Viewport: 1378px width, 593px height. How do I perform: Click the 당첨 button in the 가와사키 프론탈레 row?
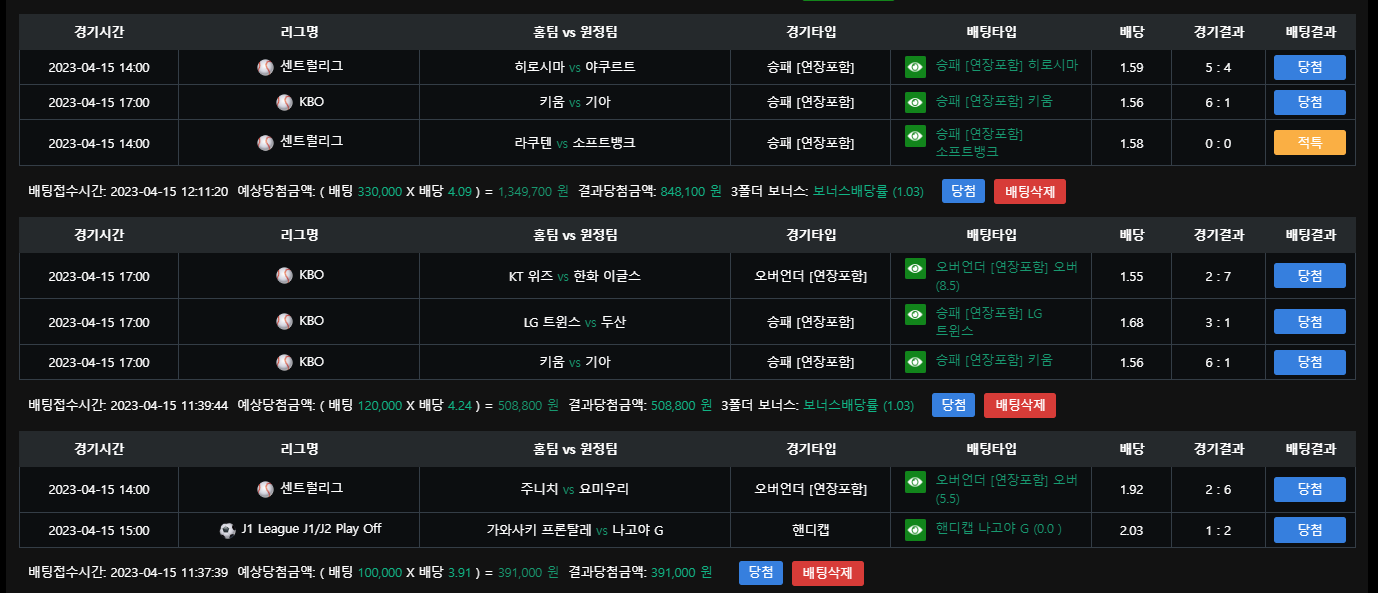coord(1309,530)
